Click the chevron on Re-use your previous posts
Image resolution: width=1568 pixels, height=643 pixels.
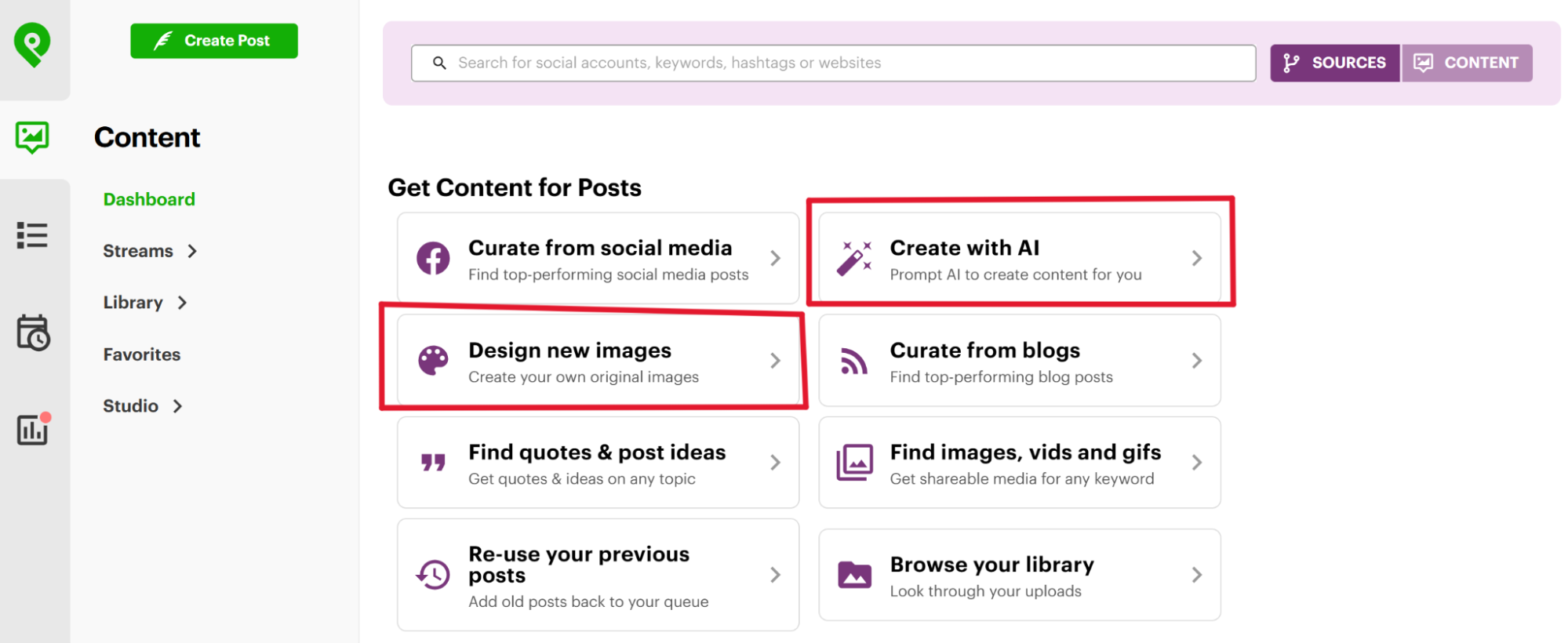pos(775,575)
